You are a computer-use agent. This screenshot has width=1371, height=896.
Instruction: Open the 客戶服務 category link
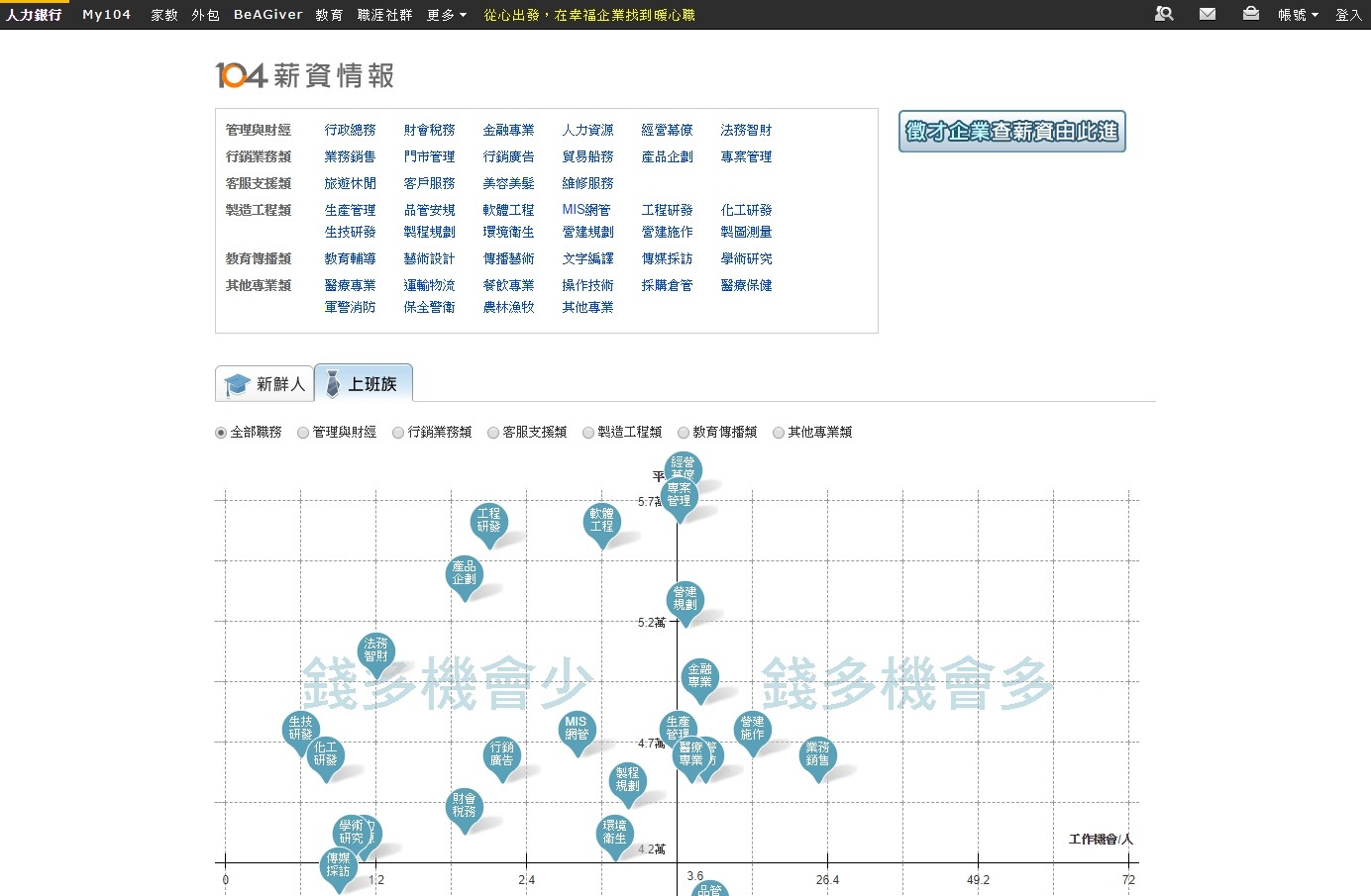pyautogui.click(x=430, y=183)
